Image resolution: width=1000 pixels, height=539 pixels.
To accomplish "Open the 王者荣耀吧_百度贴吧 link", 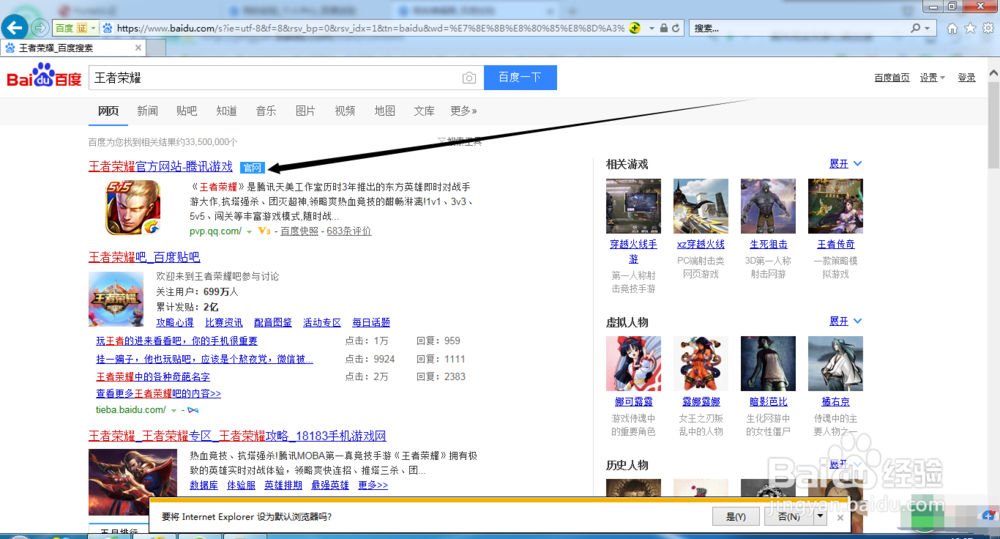I will coord(144,257).
